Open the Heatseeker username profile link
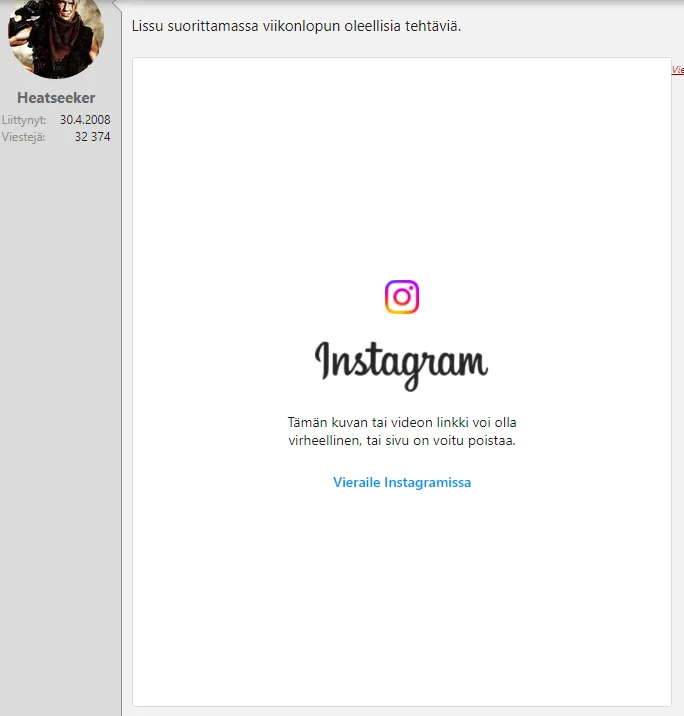This screenshot has height=716, width=684. 56,98
